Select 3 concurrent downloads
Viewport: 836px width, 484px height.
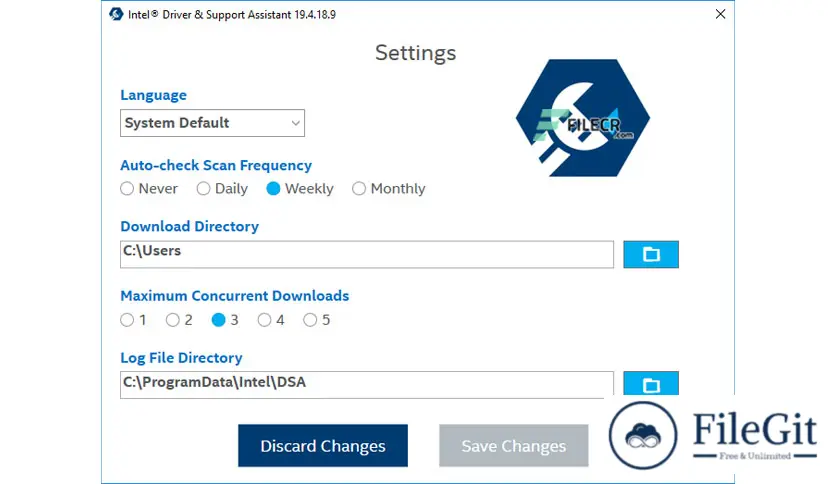(219, 320)
